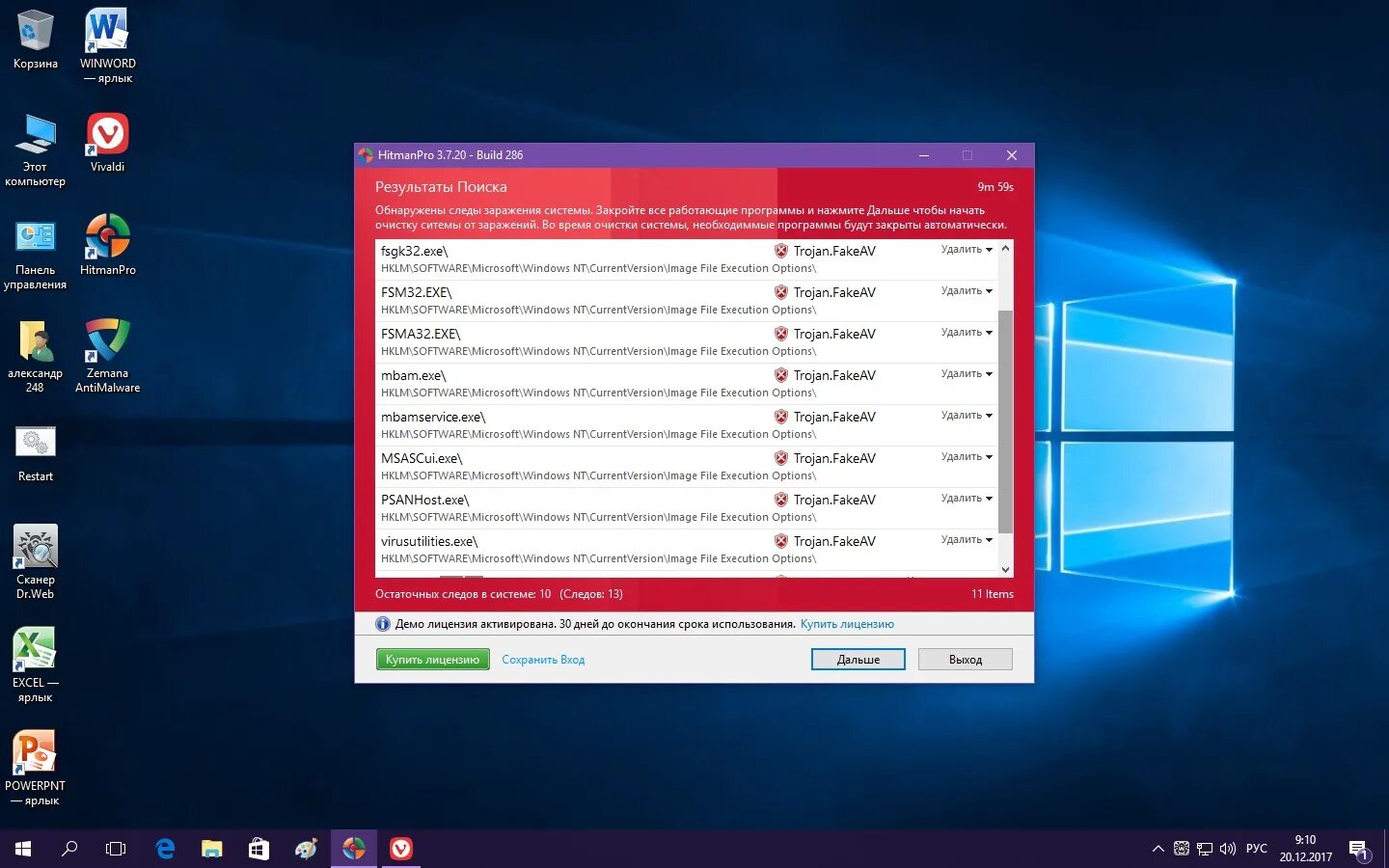Open the WINWORD shortcut on desktop
The width and height of the screenshot is (1389, 868).
pyautogui.click(x=107, y=45)
